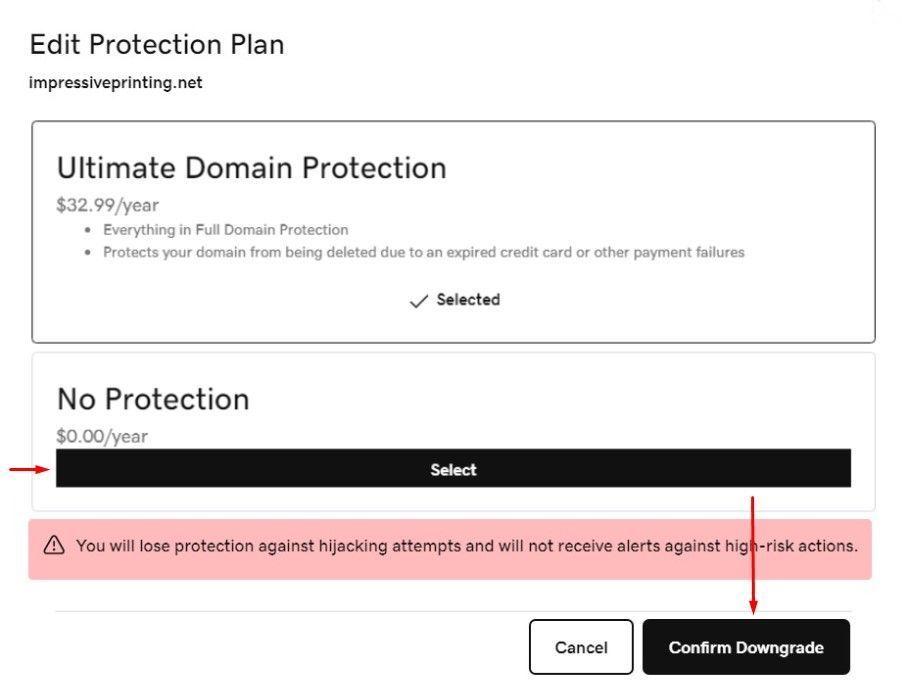Image resolution: width=902 pixels, height=689 pixels.
Task: Click the red arrow pointing to Confirm Downgrade
Action: [752, 555]
